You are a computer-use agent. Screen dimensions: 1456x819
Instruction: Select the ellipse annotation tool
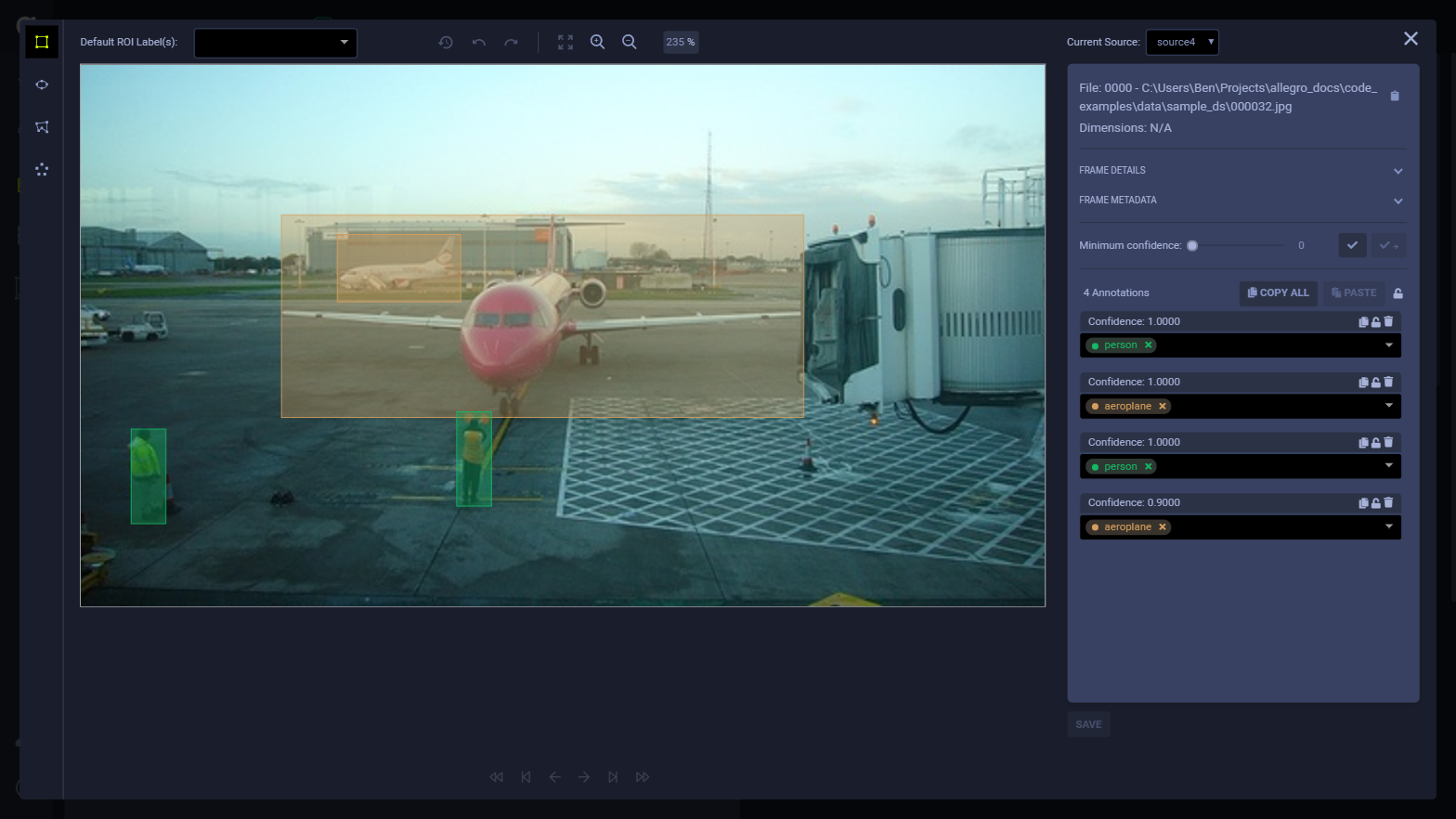coord(42,84)
